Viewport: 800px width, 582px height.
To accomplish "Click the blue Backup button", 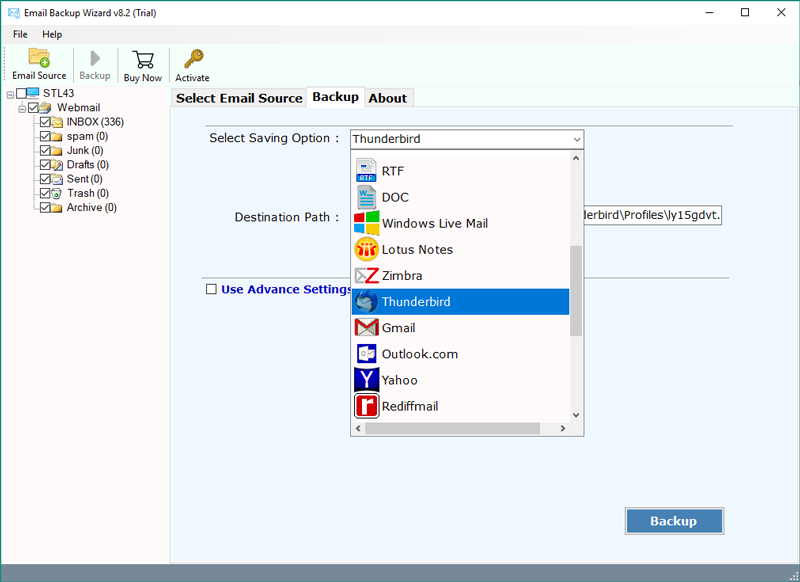I will pyautogui.click(x=674, y=521).
